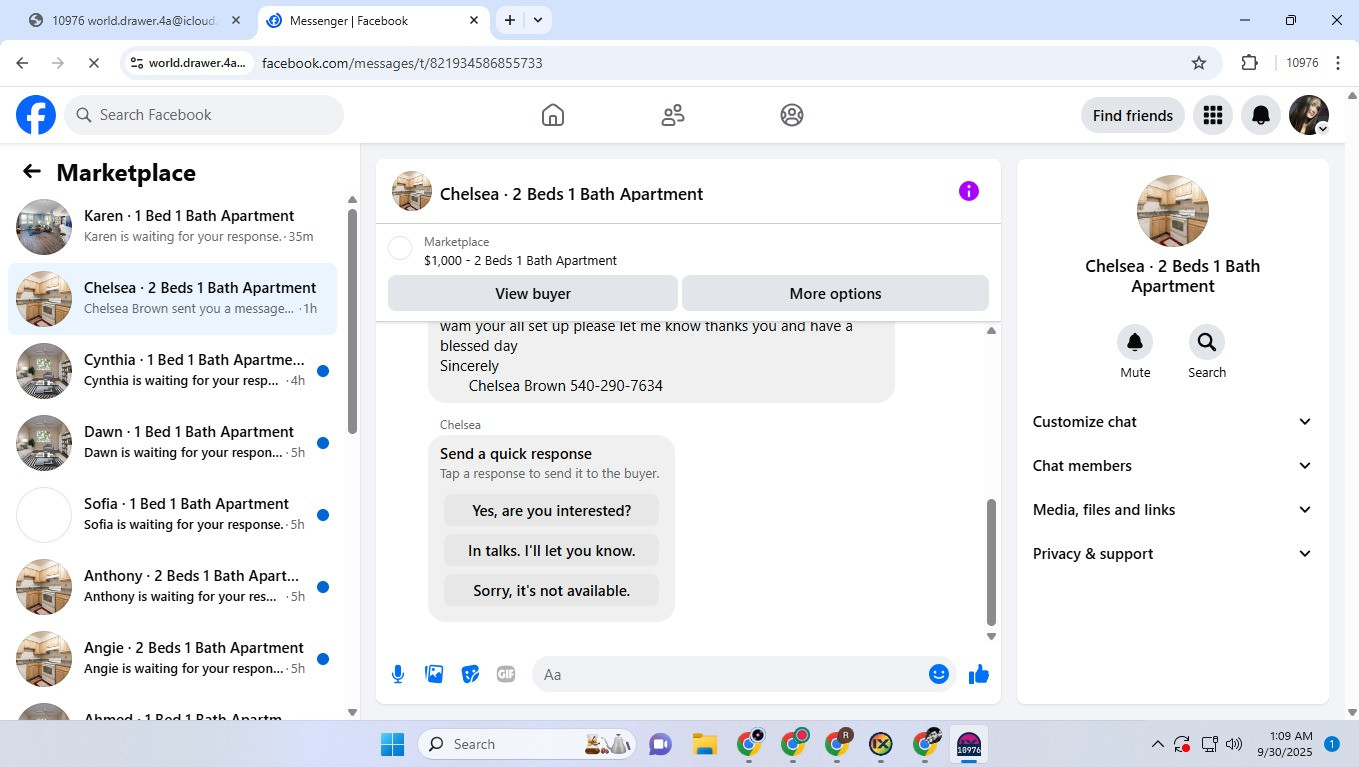This screenshot has width=1359, height=767.
Task: Send quick reply 'Sorry, it's not available.'
Action: coord(551,590)
